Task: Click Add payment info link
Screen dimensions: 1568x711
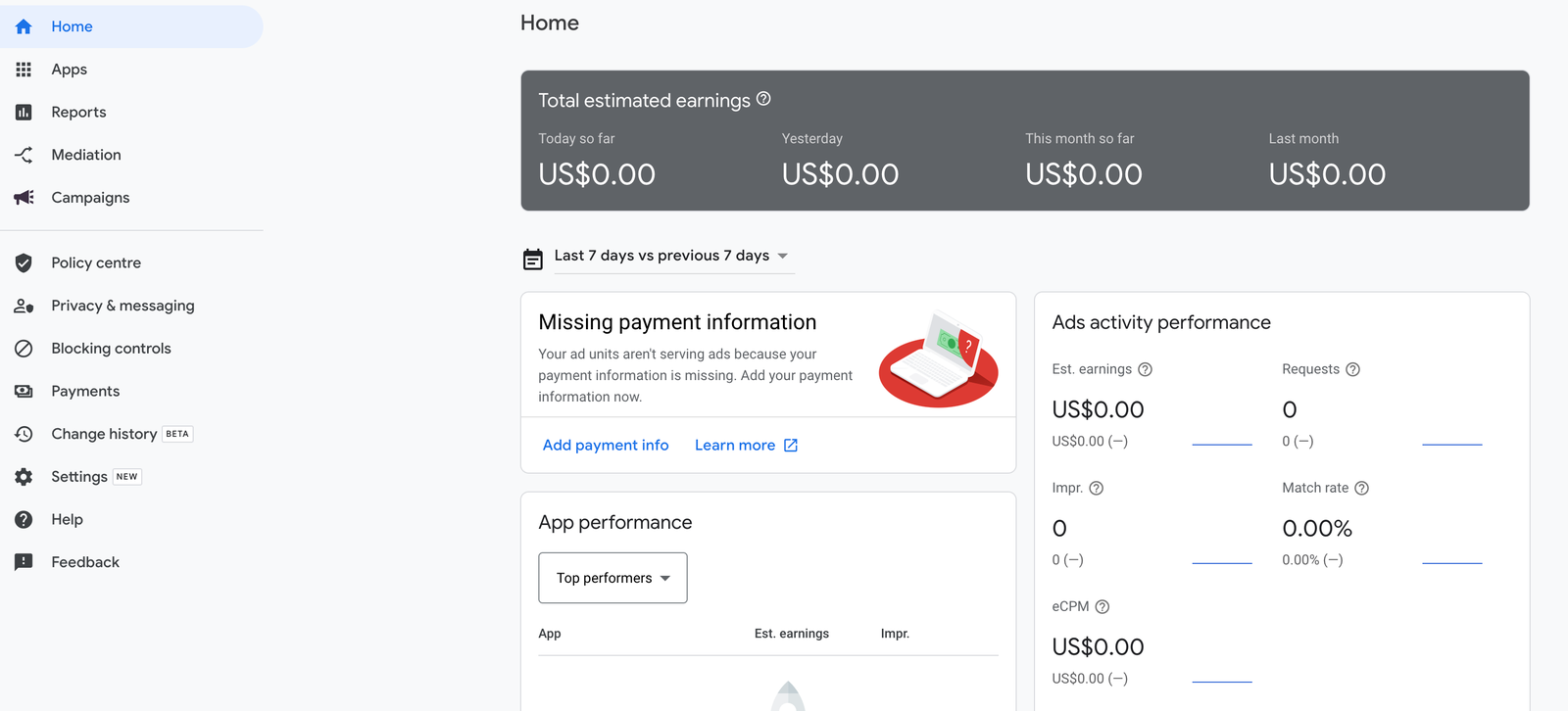Action: [x=606, y=445]
